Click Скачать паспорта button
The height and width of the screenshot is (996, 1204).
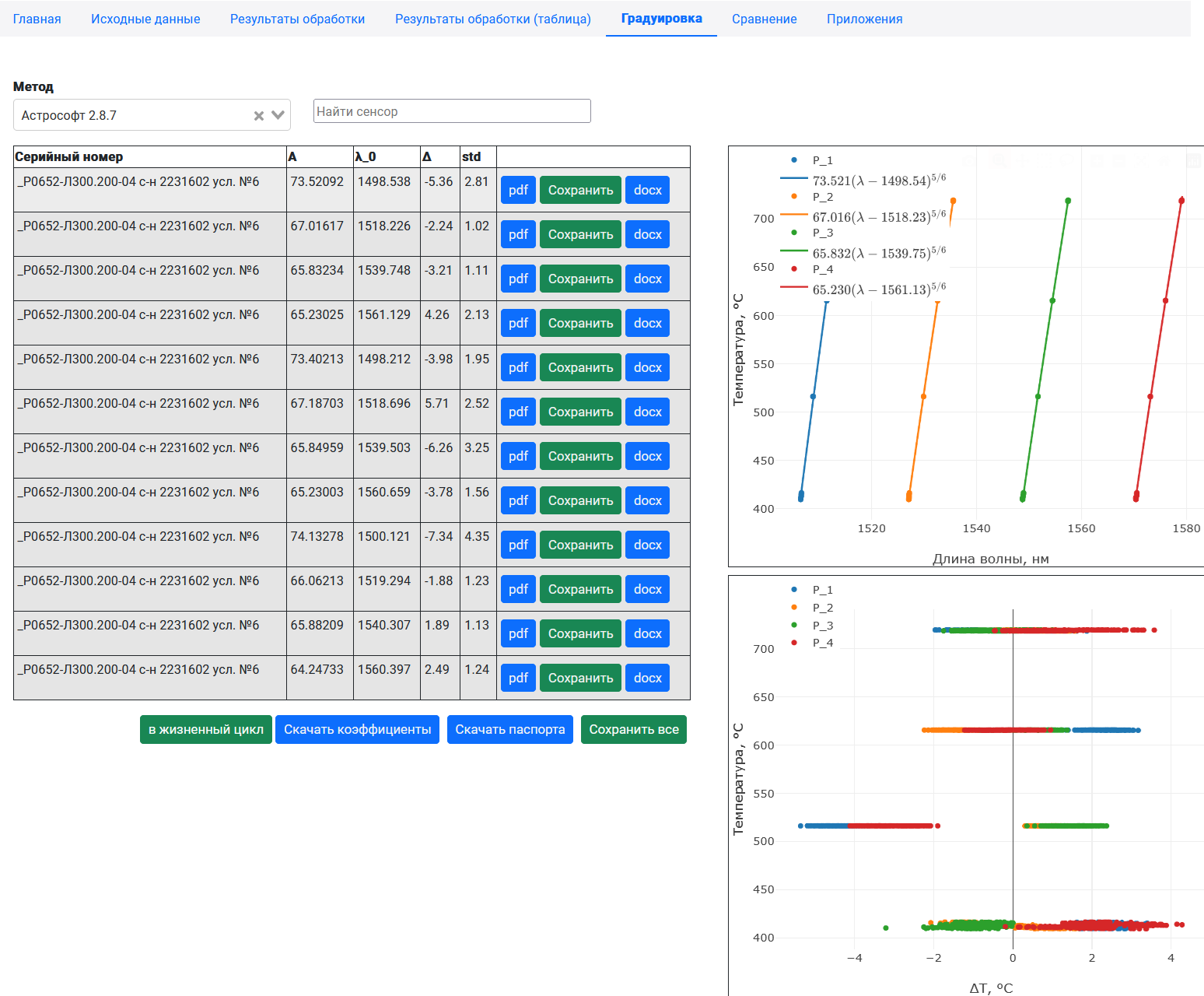pos(510,729)
